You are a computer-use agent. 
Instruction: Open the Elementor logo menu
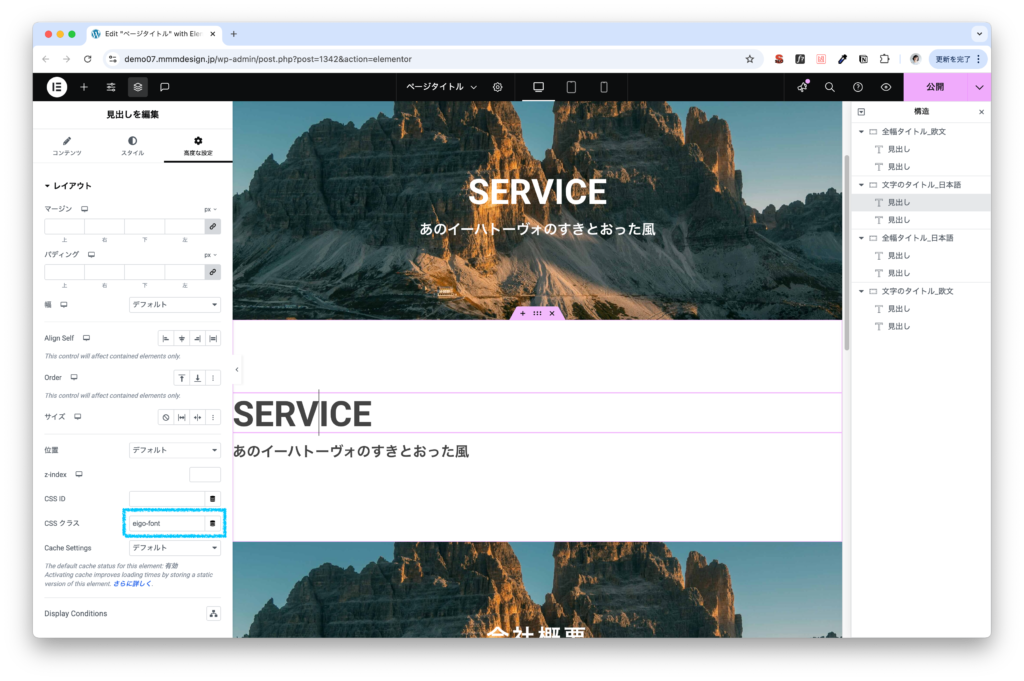pyautogui.click(x=56, y=87)
